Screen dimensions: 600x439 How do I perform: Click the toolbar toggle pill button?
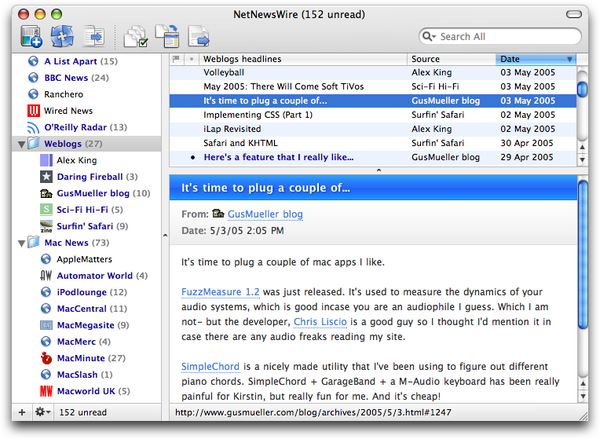tap(574, 15)
